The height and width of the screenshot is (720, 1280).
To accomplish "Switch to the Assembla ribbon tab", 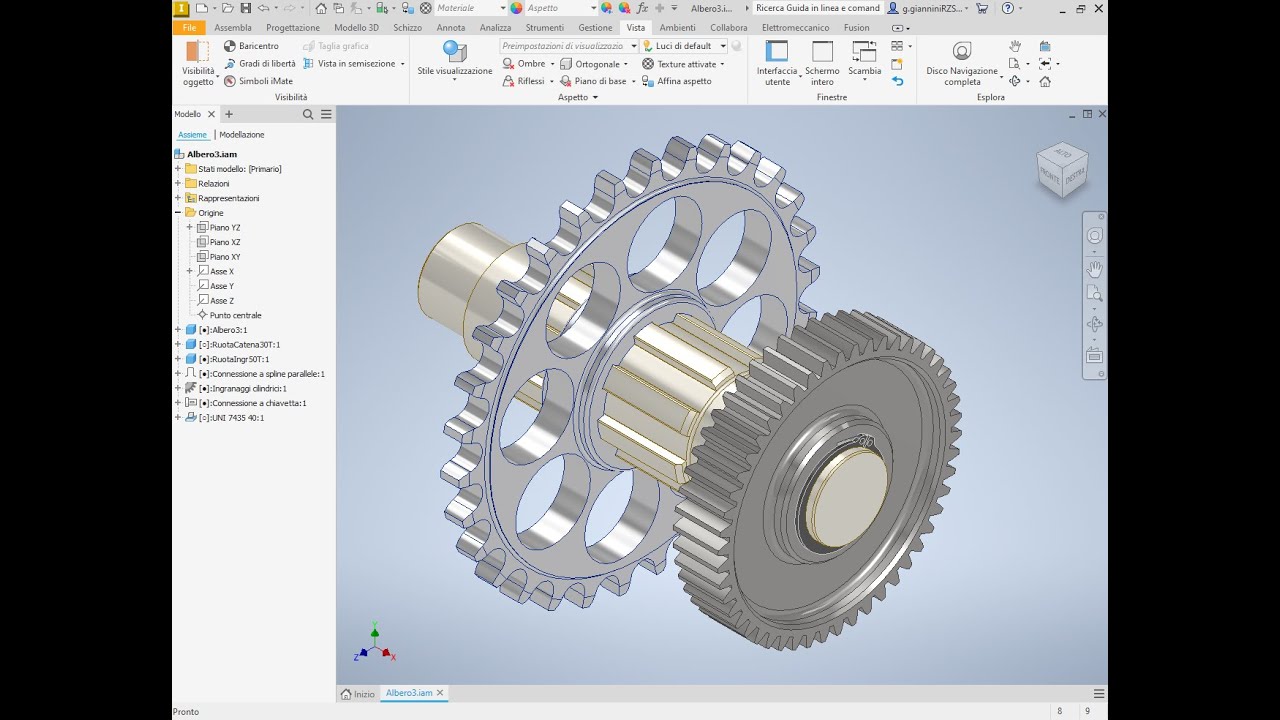I will coord(233,28).
